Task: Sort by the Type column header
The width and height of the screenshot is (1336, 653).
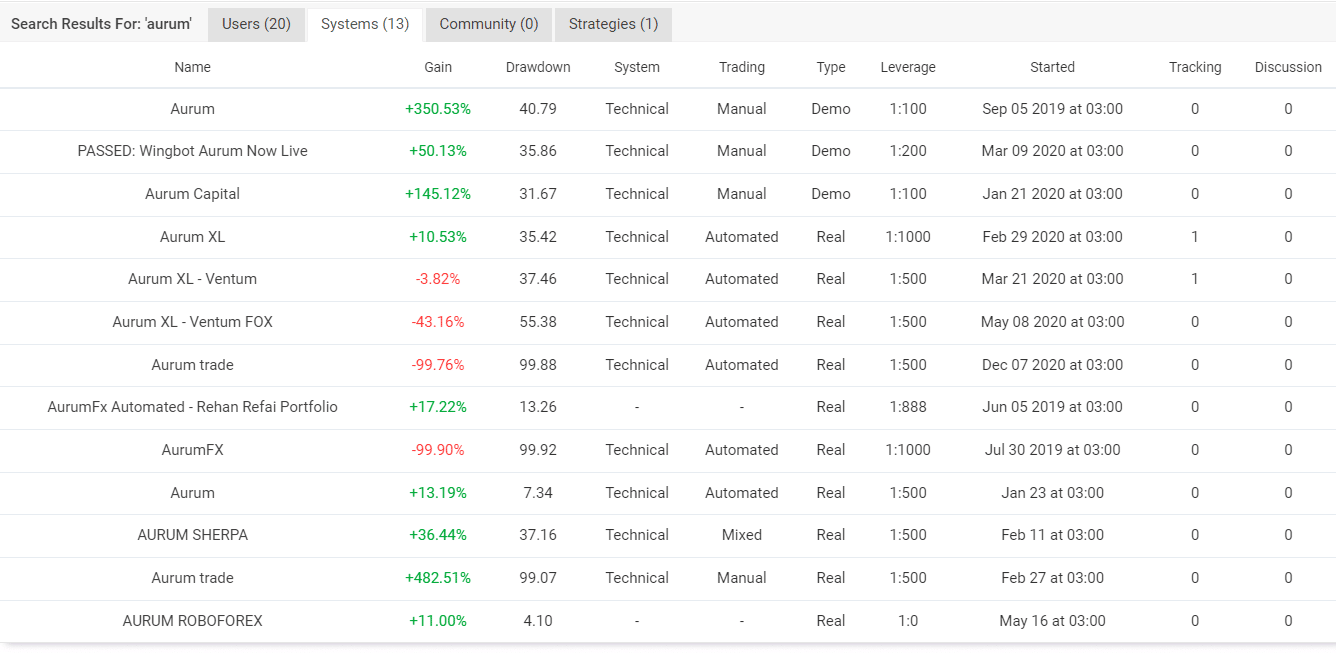Action: (831, 67)
